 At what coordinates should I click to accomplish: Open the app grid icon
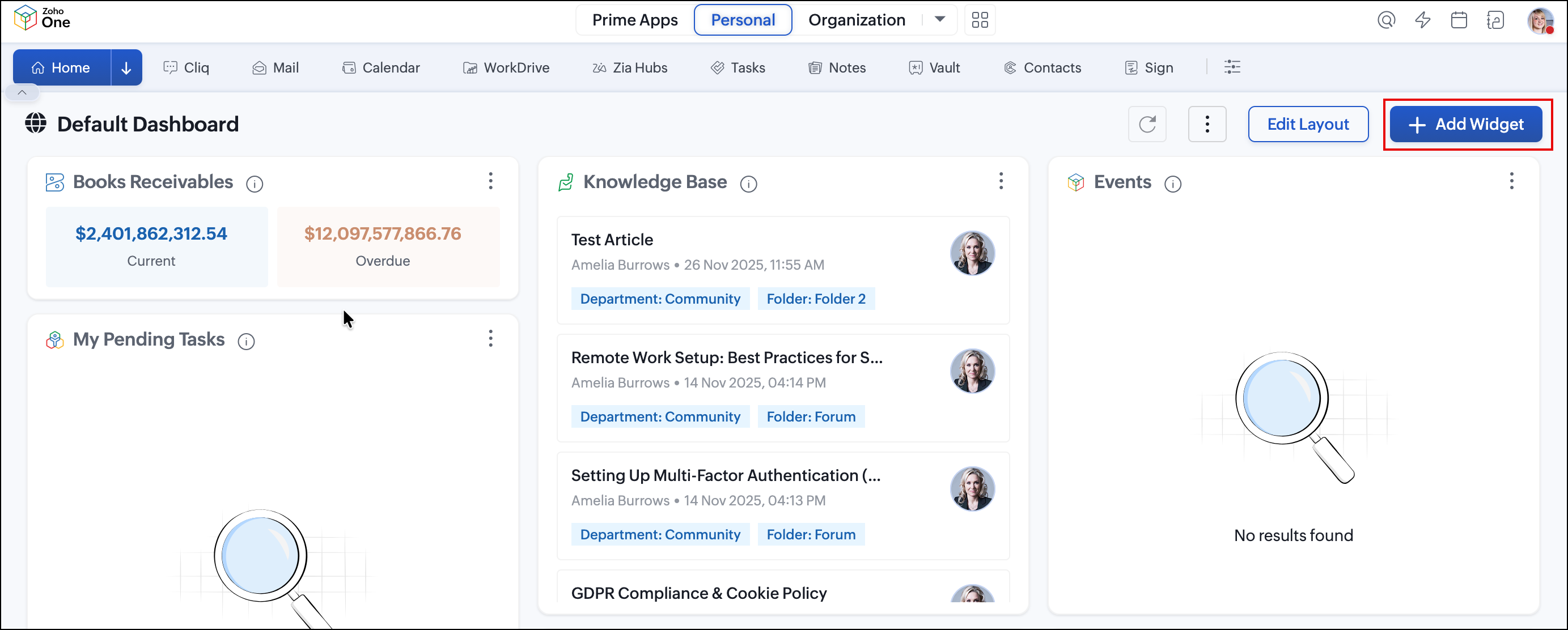[980, 20]
